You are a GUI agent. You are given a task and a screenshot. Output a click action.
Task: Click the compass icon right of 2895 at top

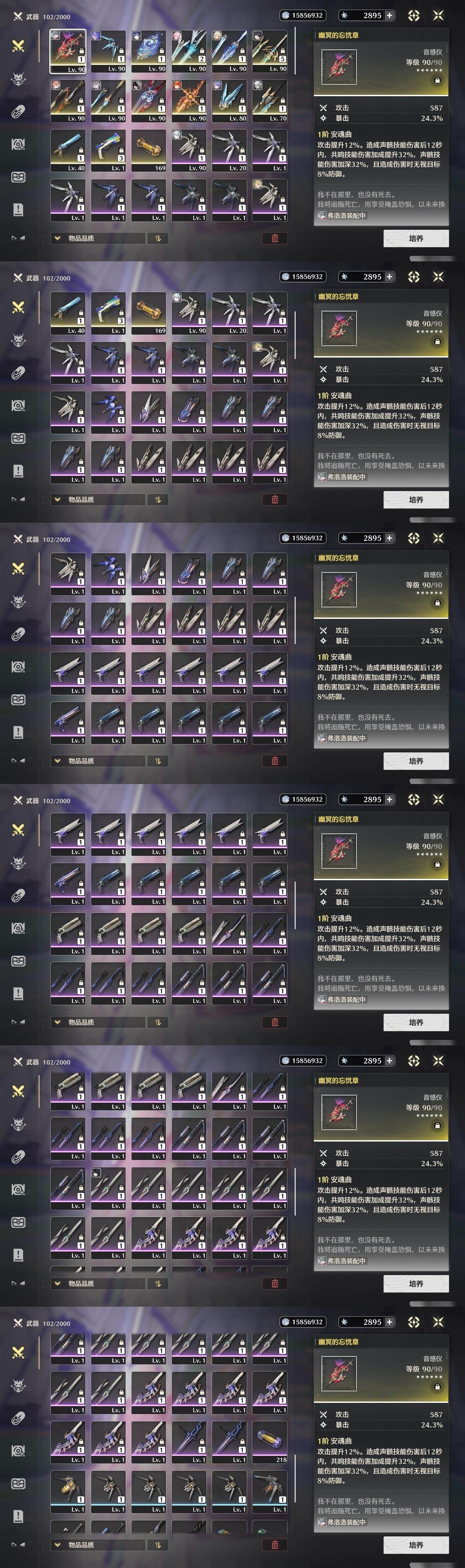414,15
